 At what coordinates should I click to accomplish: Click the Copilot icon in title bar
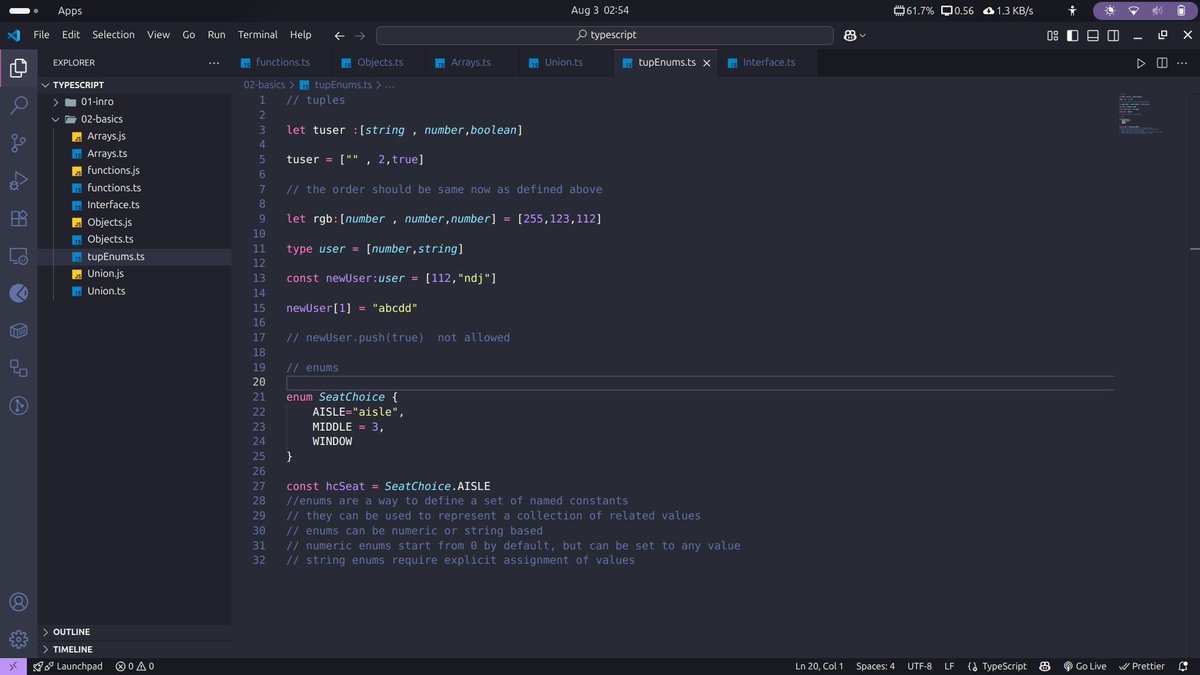849,35
